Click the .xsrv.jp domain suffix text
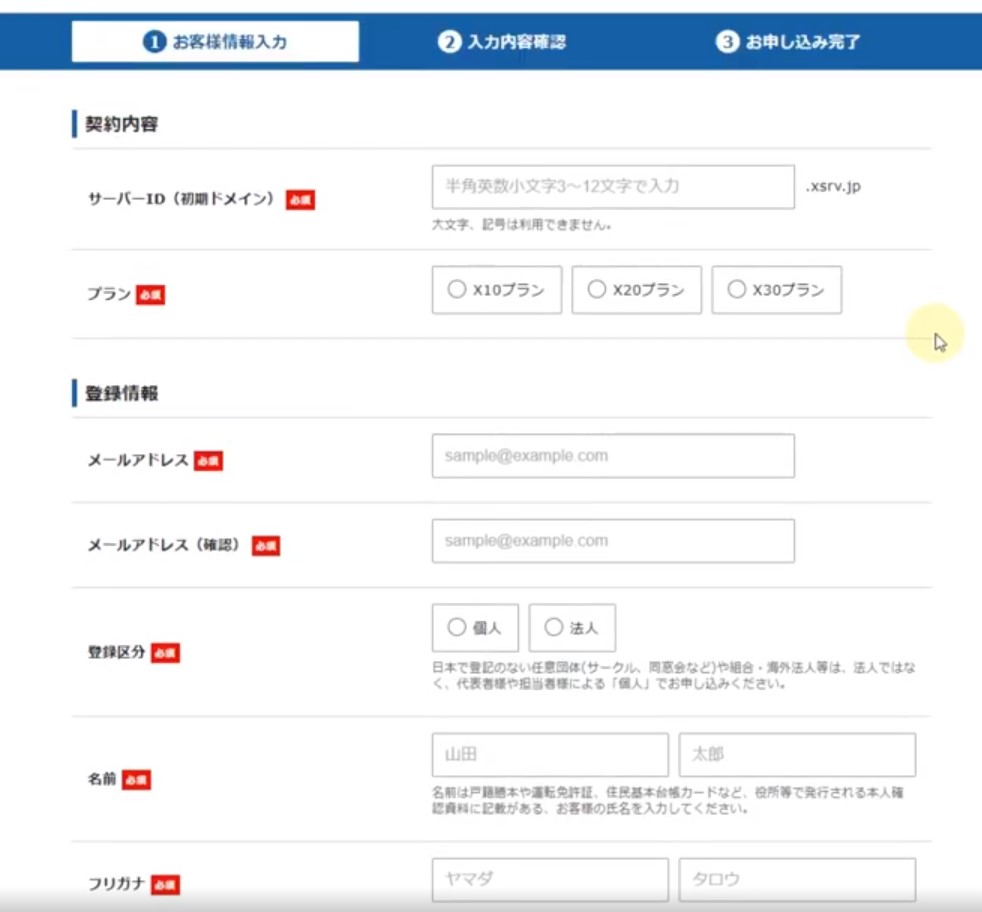The image size is (982, 912). tap(833, 187)
